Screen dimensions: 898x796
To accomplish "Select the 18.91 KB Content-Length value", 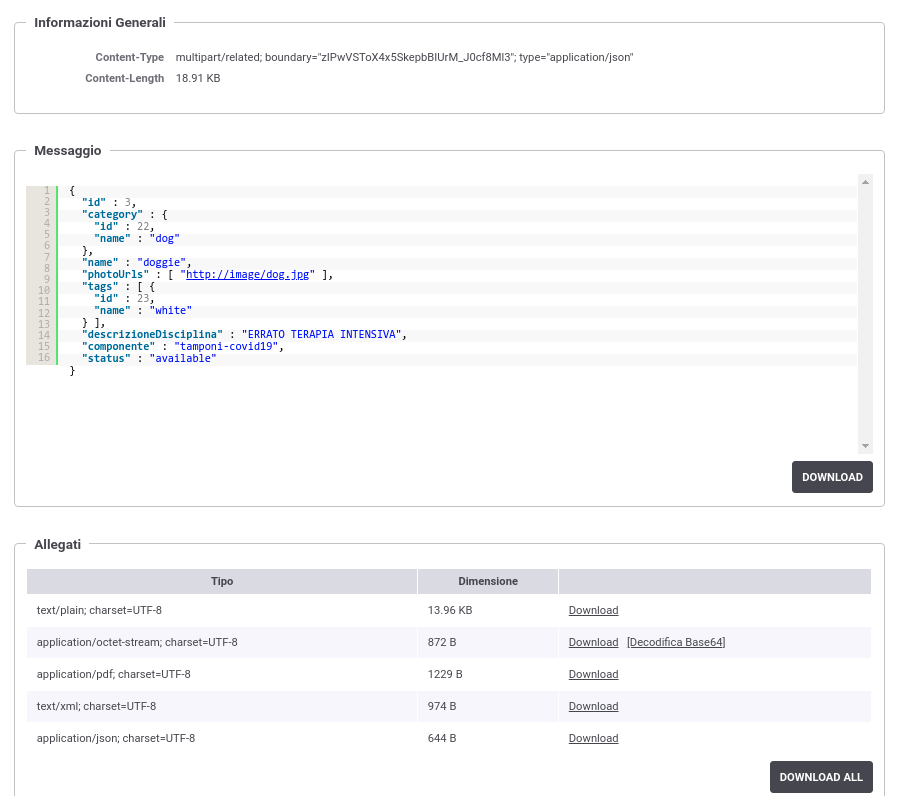I will (x=198, y=78).
